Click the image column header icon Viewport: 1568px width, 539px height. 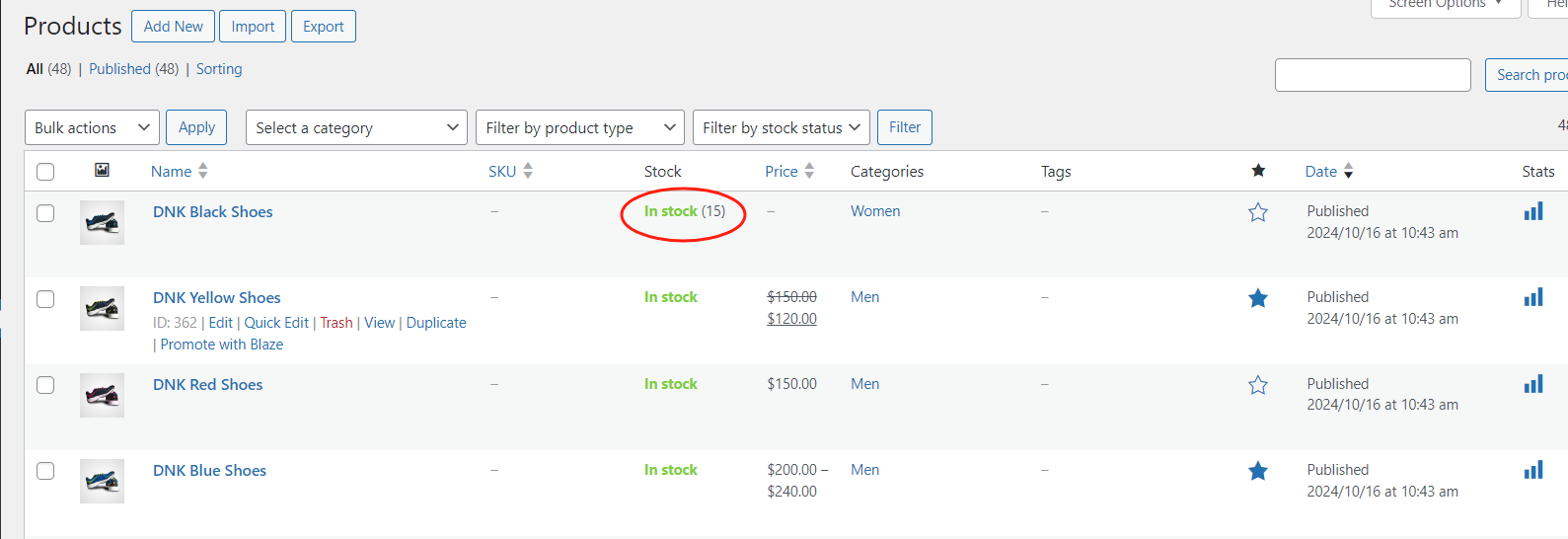tap(102, 171)
